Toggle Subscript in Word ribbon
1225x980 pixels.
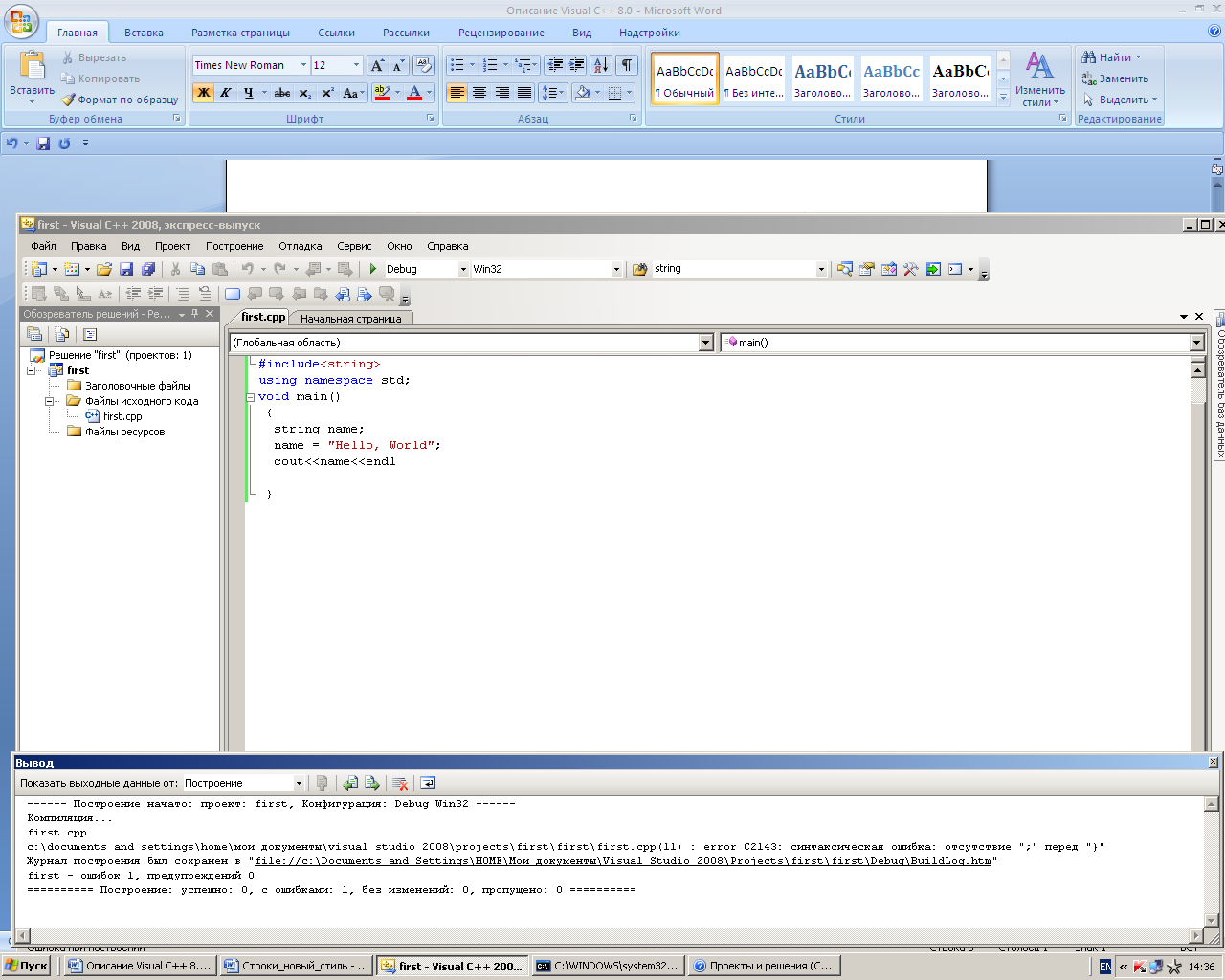tap(304, 93)
